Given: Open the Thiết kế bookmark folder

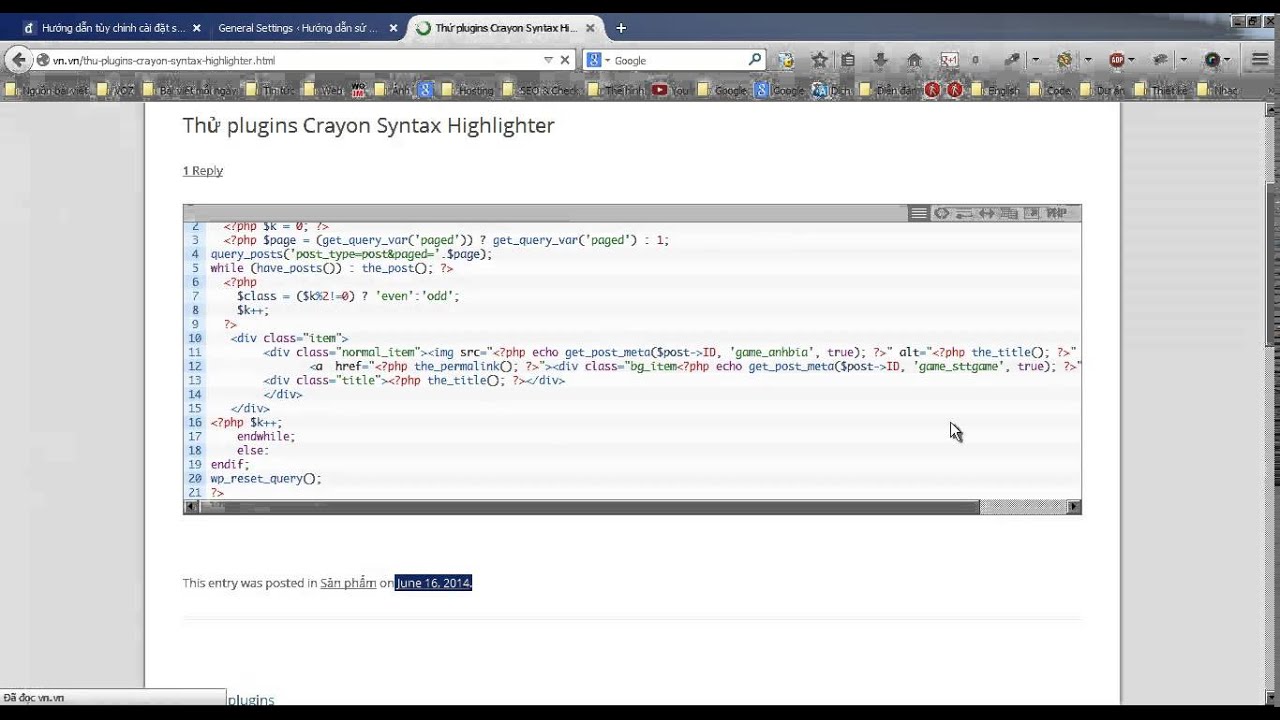Looking at the screenshot, I should click(1159, 90).
